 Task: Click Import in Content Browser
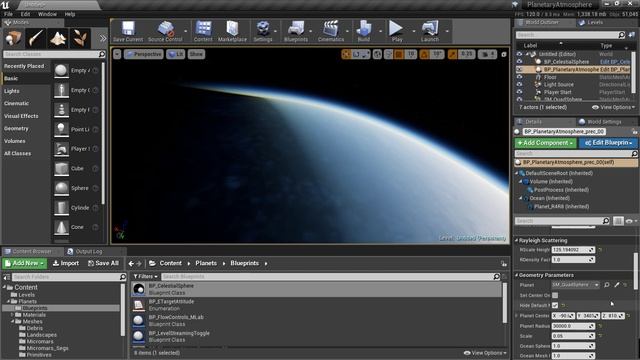coord(66,263)
